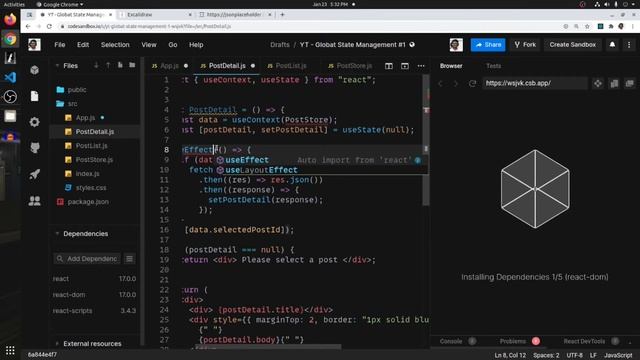The width and height of the screenshot is (640, 360).
Task: Click Create Sandbox button
Action: pyautogui.click(x=572, y=44)
